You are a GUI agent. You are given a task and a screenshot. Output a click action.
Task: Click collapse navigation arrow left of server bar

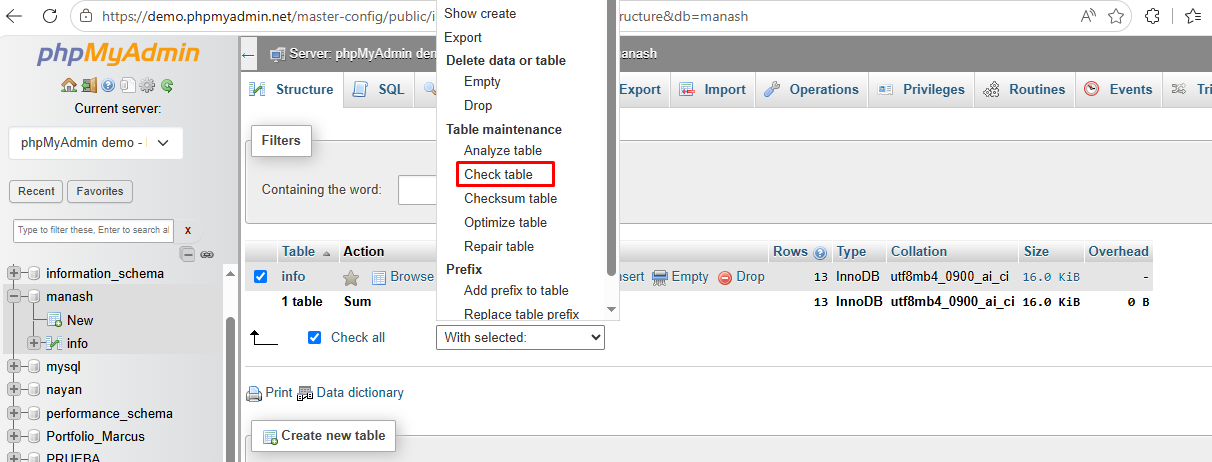[x=249, y=54]
